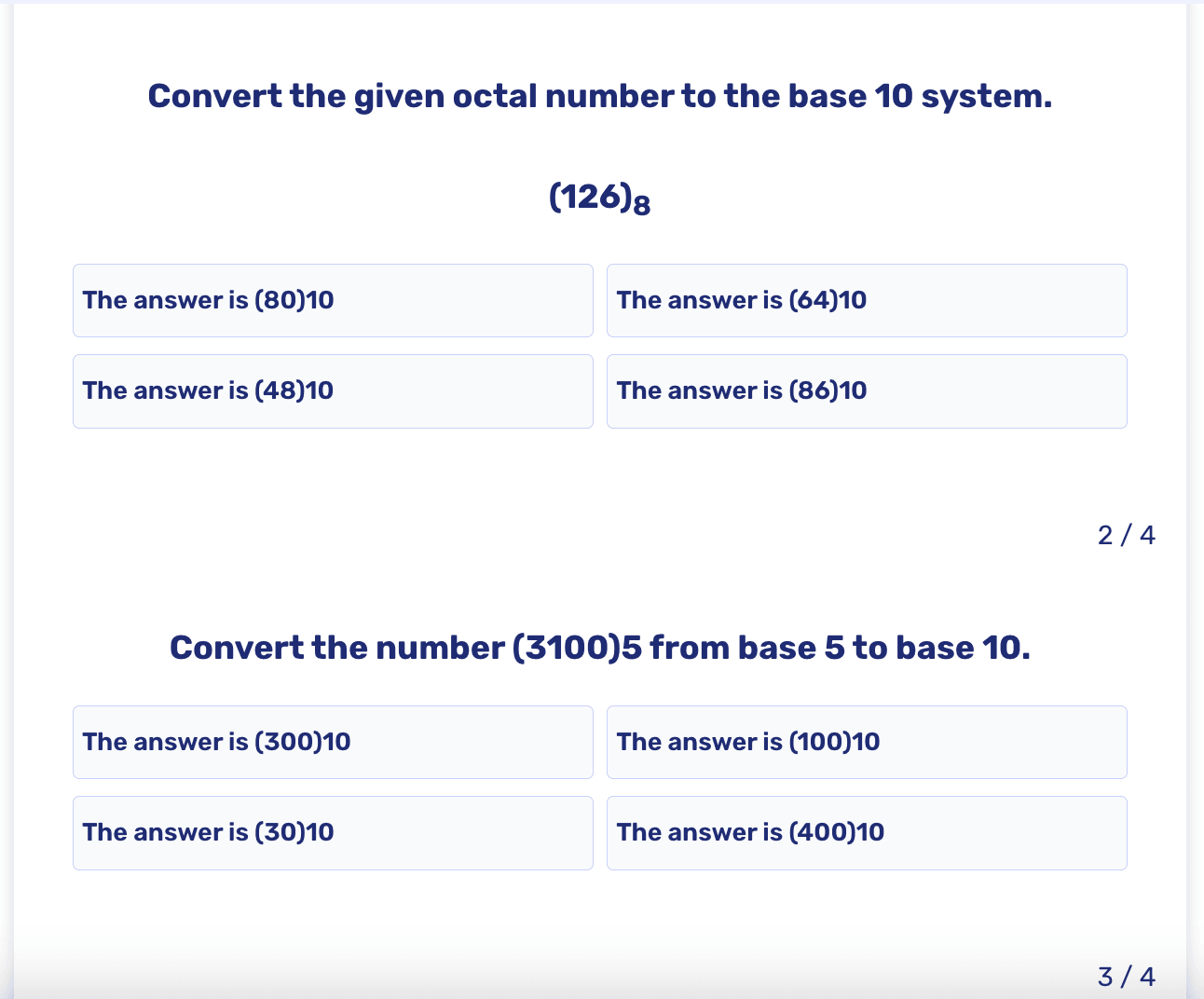Pick "The answer is (30)10" choice
This screenshot has height=999, width=1204.
[x=333, y=832]
